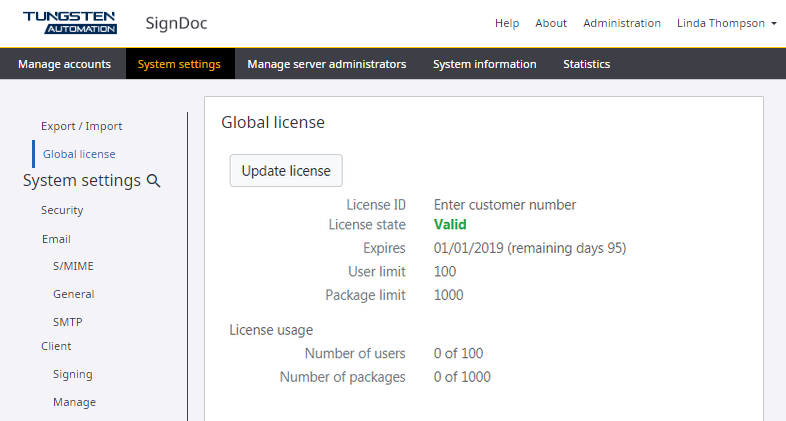Select the System settings tab

click(x=179, y=64)
